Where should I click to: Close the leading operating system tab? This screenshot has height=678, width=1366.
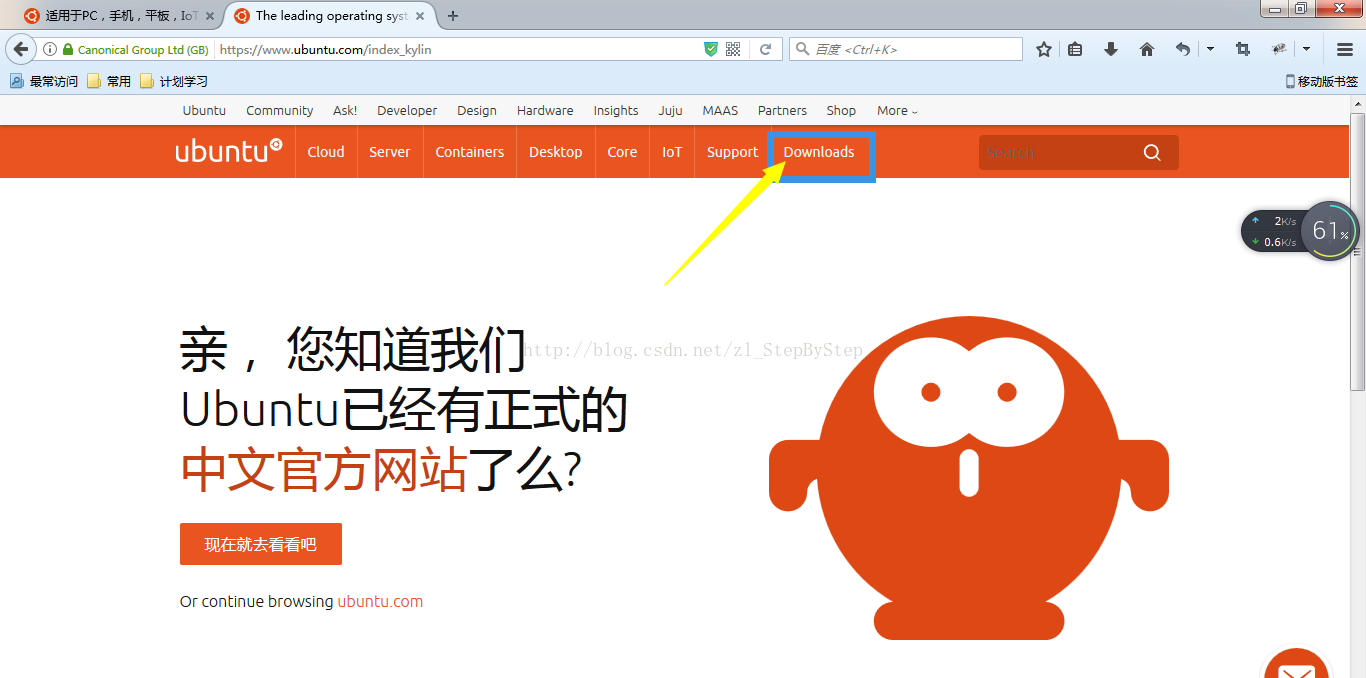click(422, 16)
